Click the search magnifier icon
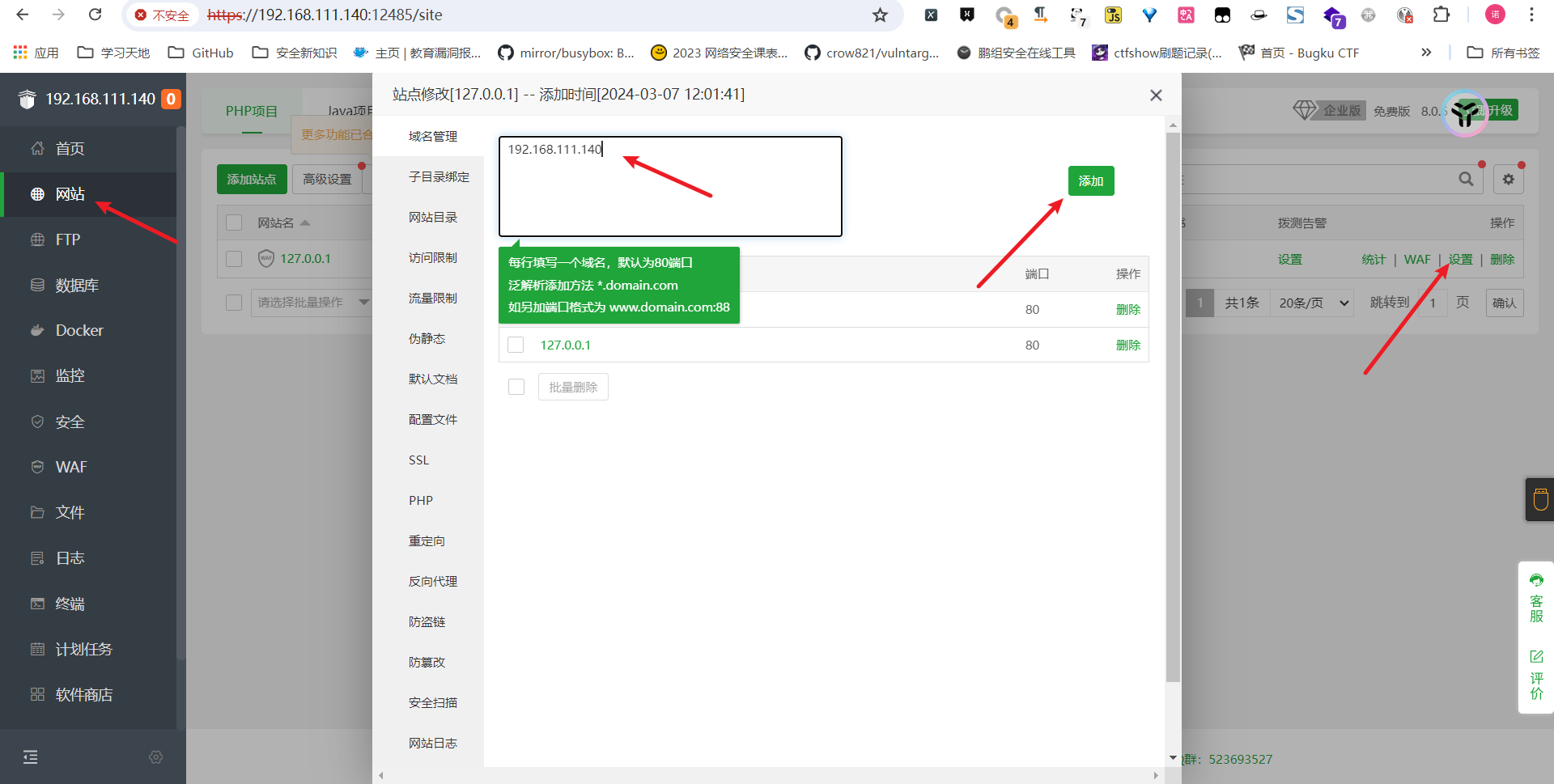This screenshot has height=784, width=1554. click(1466, 180)
